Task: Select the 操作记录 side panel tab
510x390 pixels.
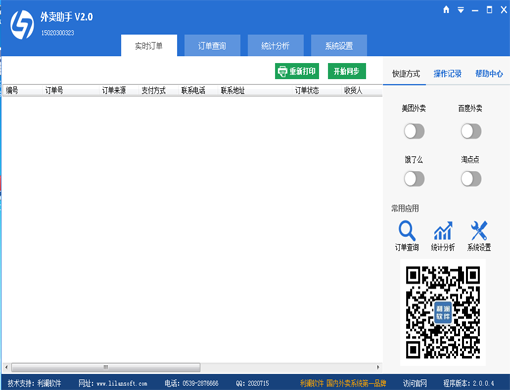Action: tap(447, 74)
